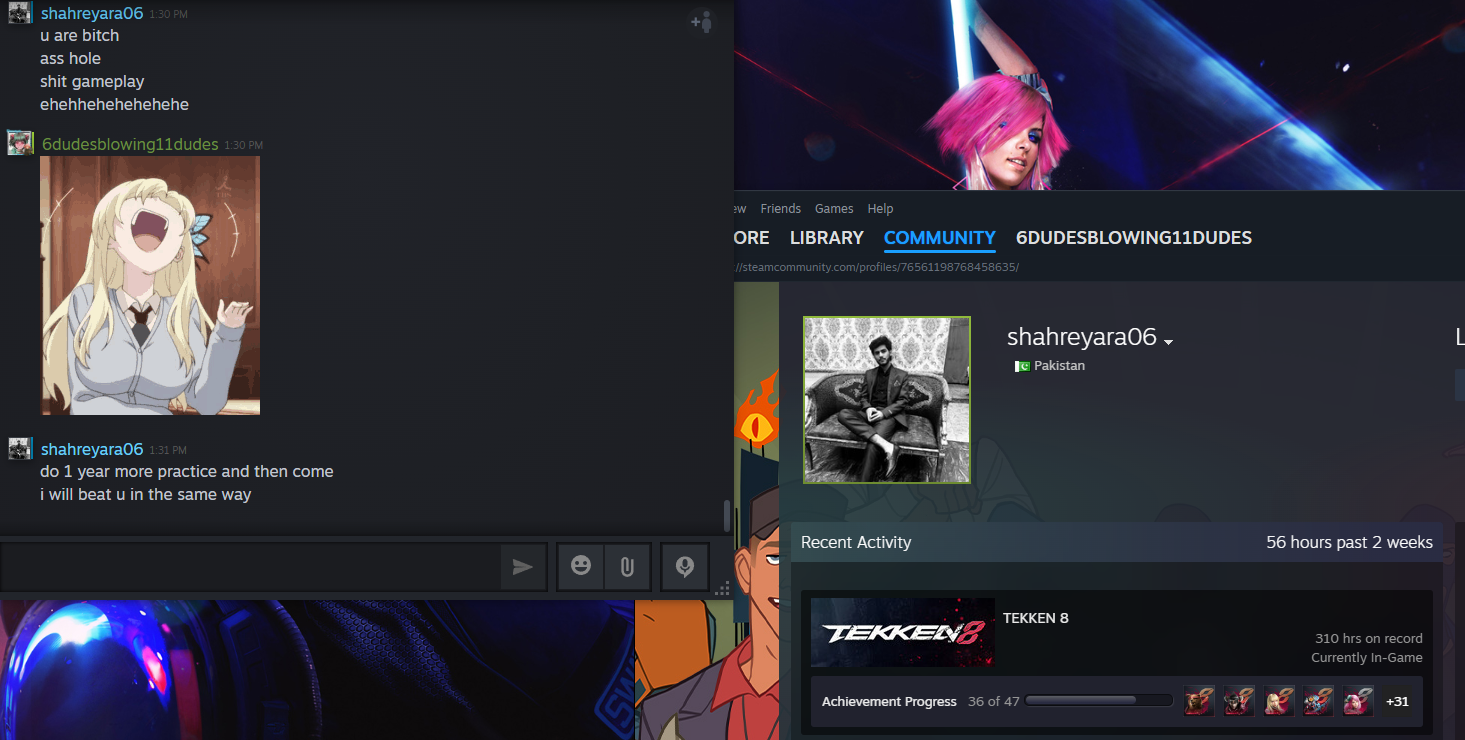The width and height of the screenshot is (1465, 740).
Task: Click the bear achievement icon for Tekken 8
Action: pyautogui.click(x=1199, y=701)
